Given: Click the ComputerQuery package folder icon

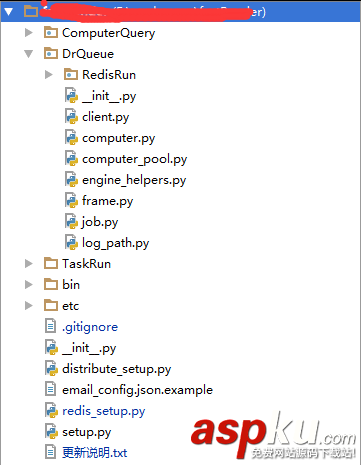Looking at the screenshot, I should click(51, 33).
